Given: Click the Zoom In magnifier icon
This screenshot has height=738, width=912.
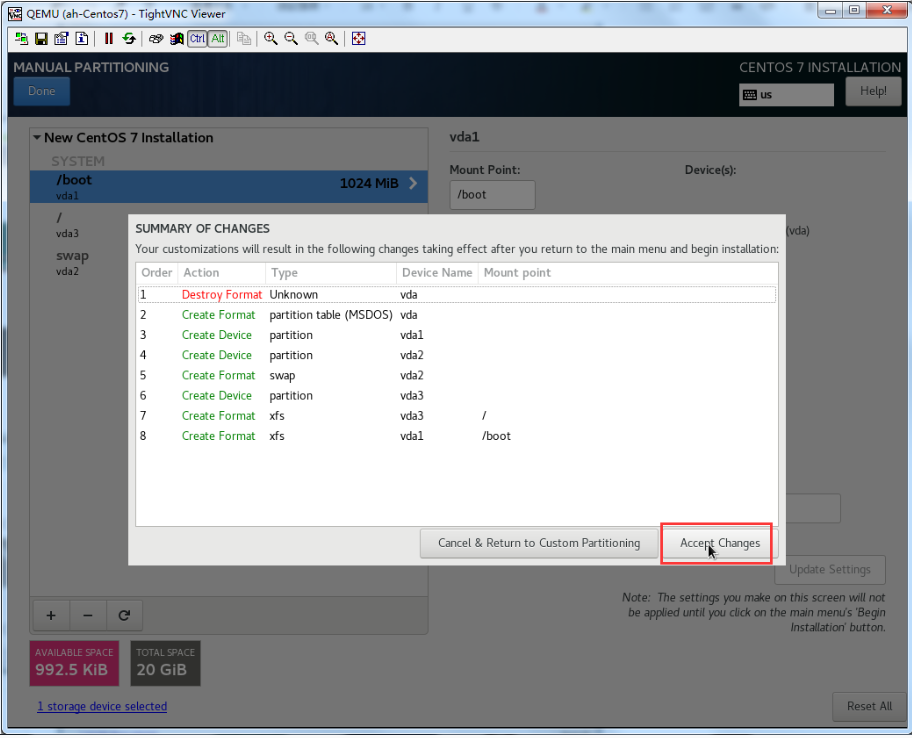Looking at the screenshot, I should pyautogui.click(x=271, y=39).
